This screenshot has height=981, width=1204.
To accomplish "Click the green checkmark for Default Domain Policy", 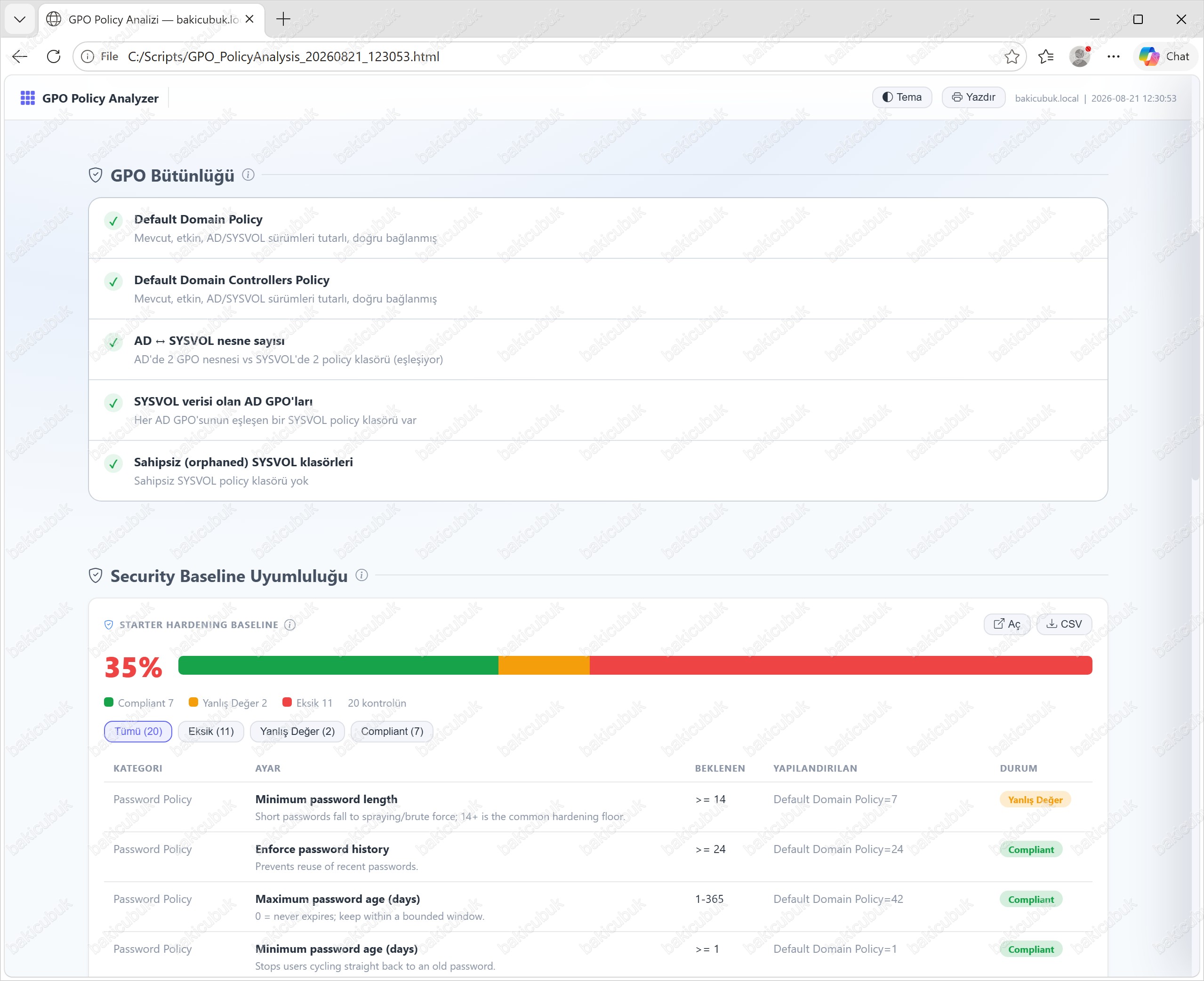I will 113,221.
